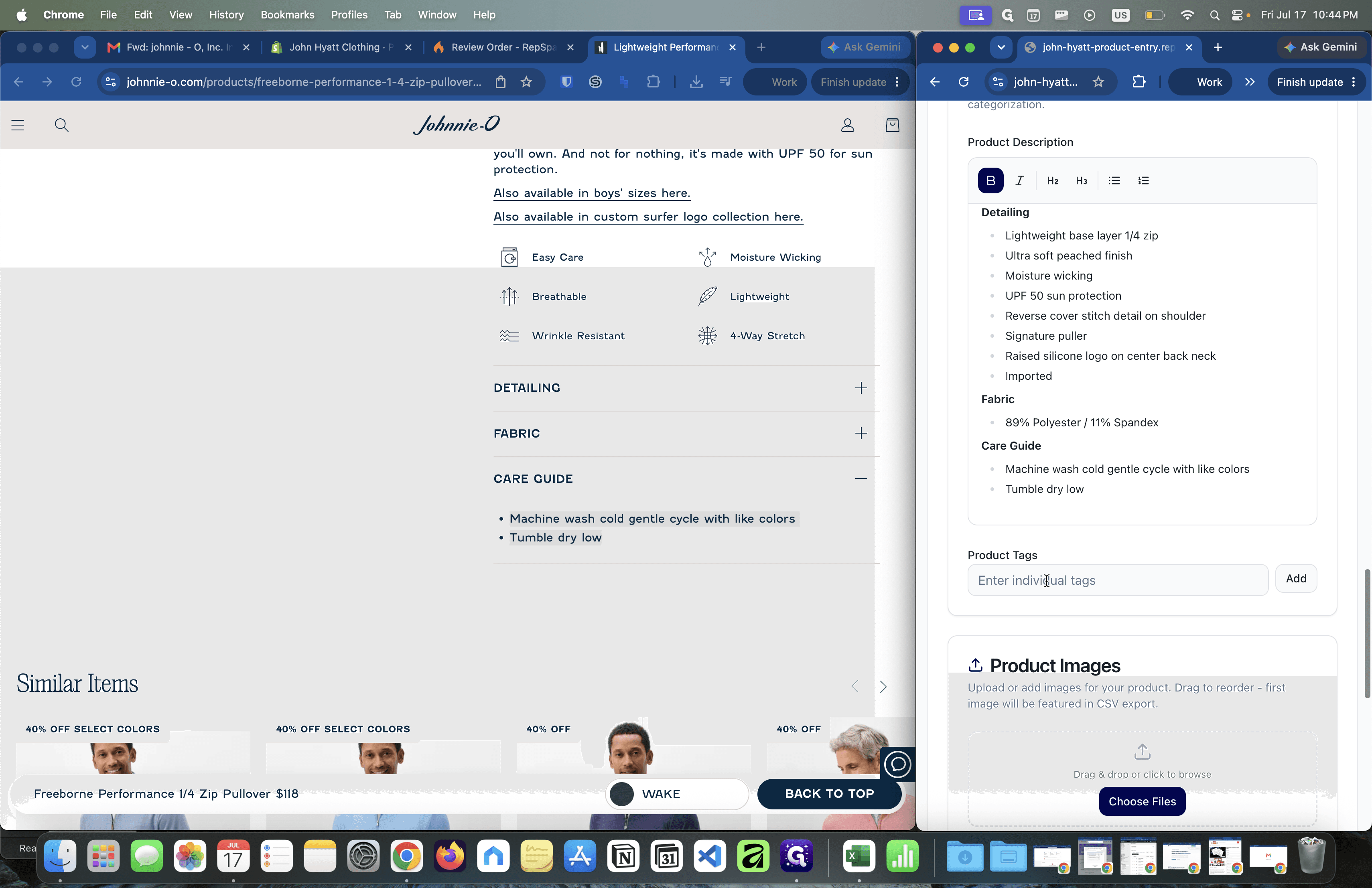
Task: Click the BACK TO TOP button
Action: tap(829, 793)
